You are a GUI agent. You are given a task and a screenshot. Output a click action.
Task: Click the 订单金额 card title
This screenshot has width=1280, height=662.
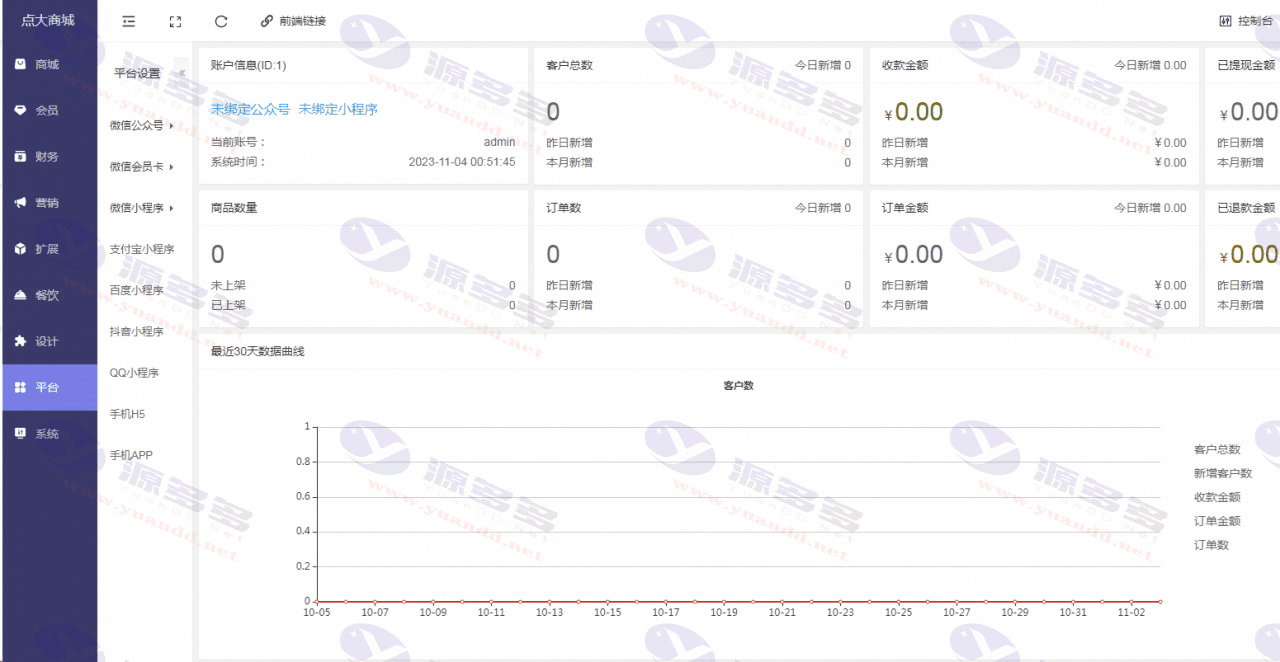click(905, 208)
